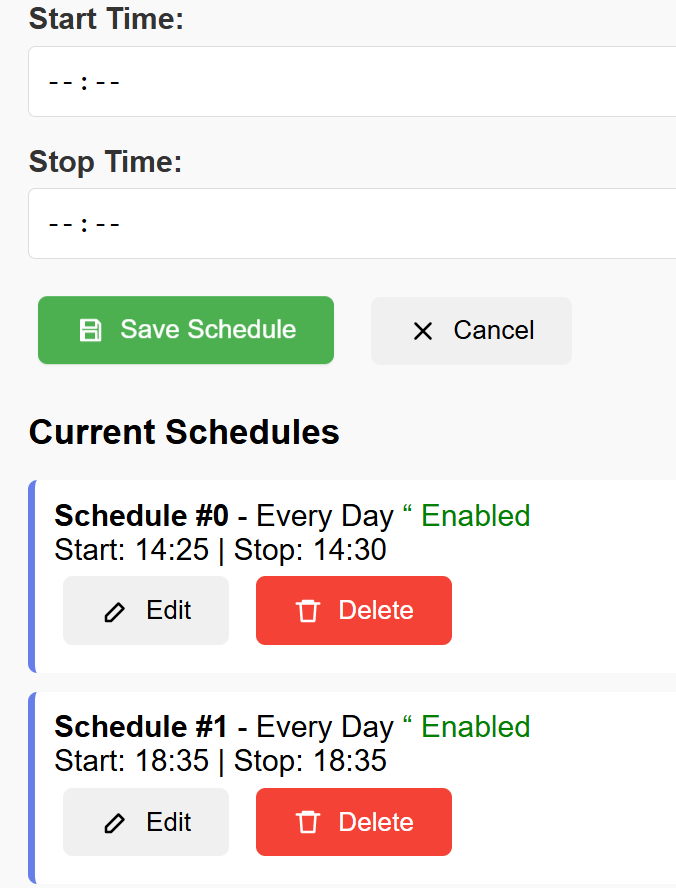Focus the Start Time input field
The height and width of the screenshot is (888, 676).
pos(352,82)
